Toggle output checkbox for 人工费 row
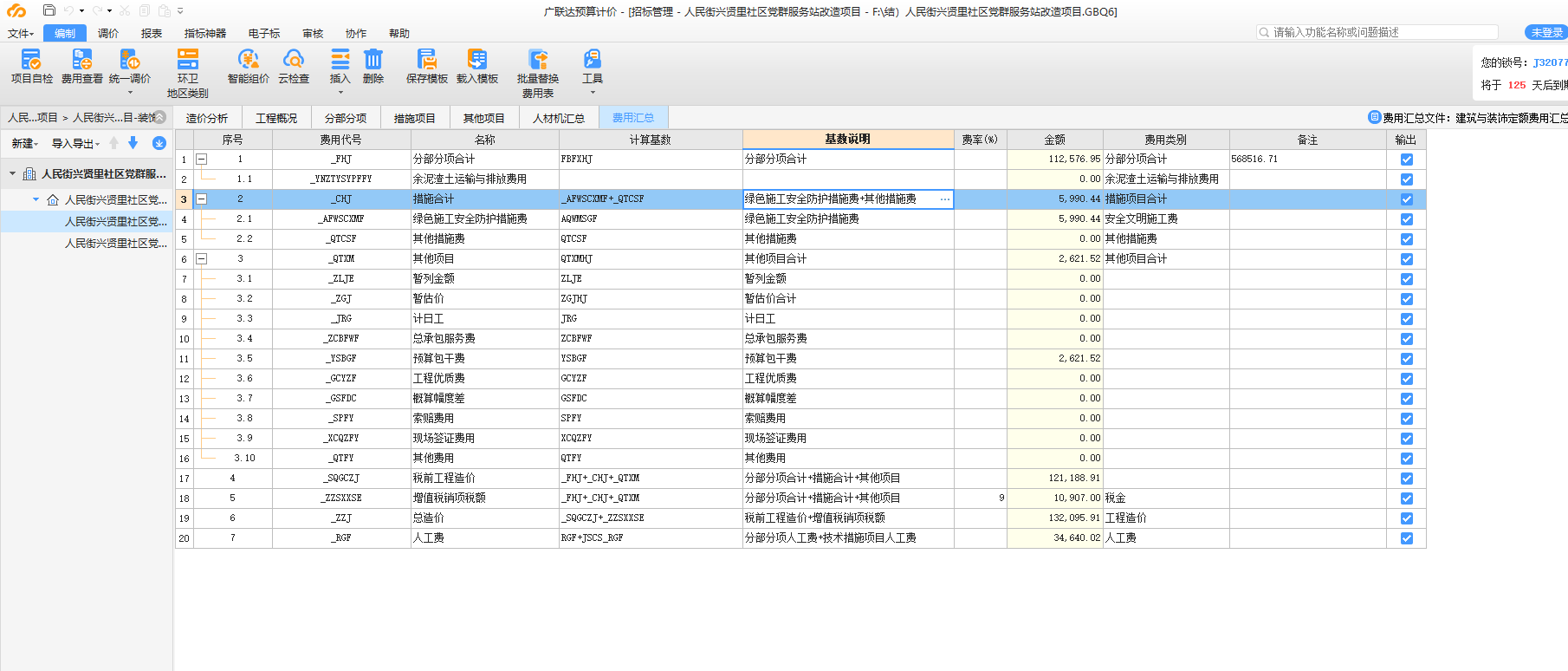 coord(1406,538)
